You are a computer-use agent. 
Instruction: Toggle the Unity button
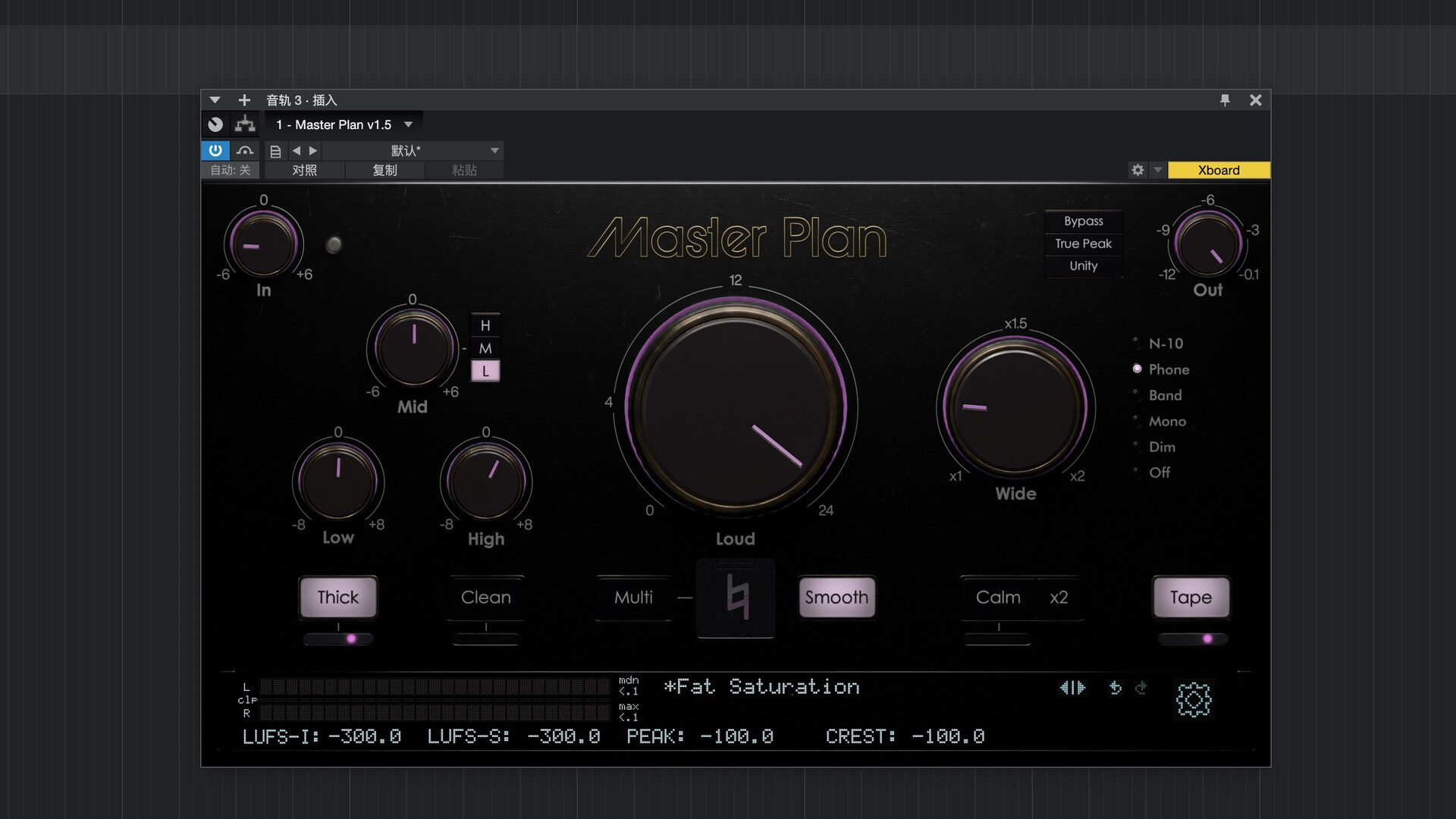(x=1084, y=265)
